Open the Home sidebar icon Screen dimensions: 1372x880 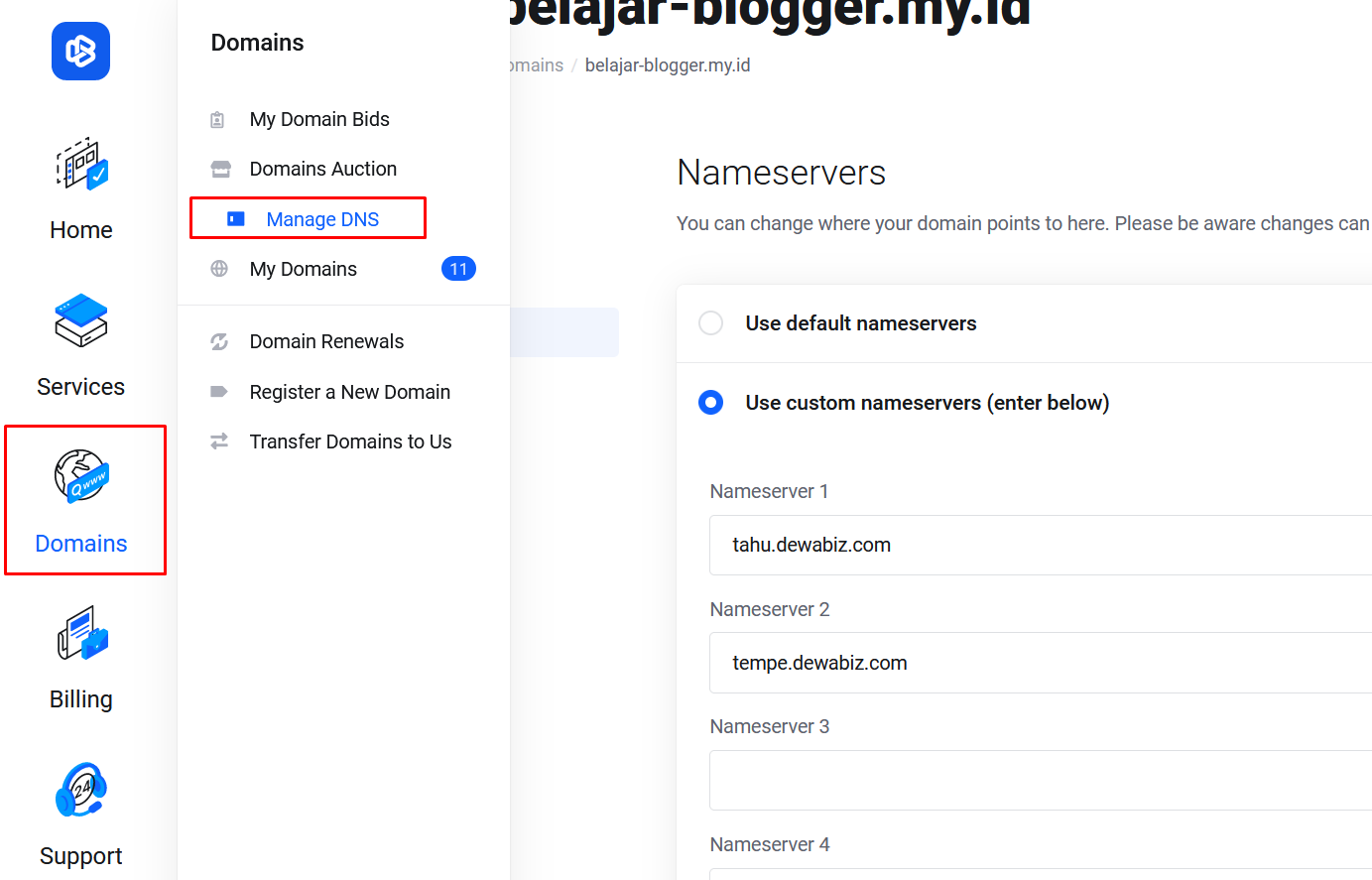tap(81, 165)
